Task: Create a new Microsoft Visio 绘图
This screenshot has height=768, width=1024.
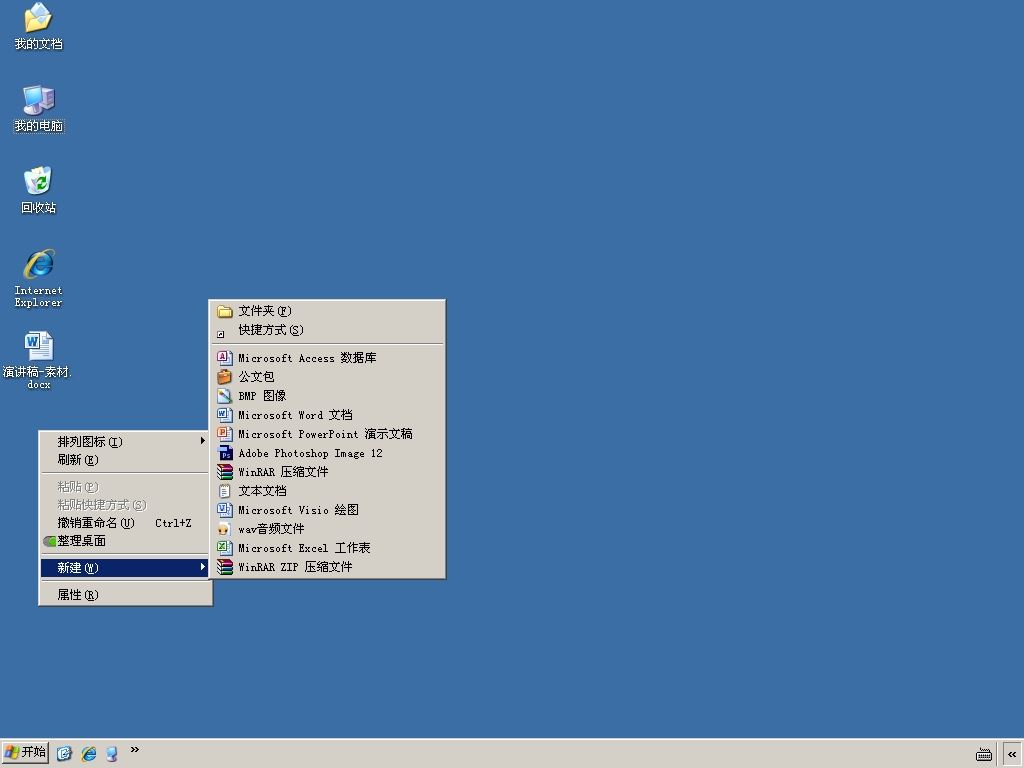Action: click(x=327, y=510)
